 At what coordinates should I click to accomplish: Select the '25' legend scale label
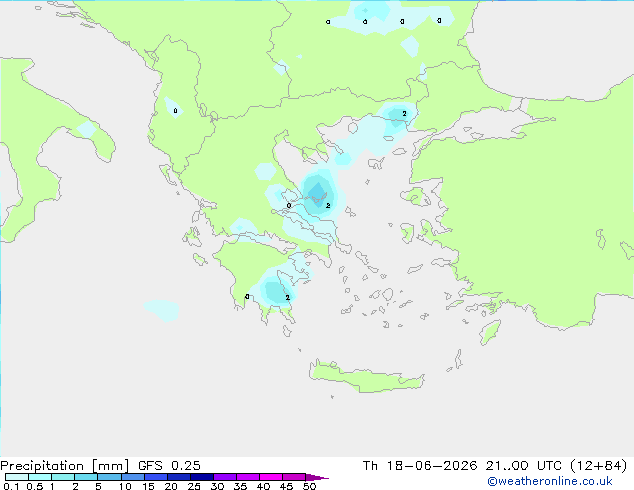pos(194,486)
